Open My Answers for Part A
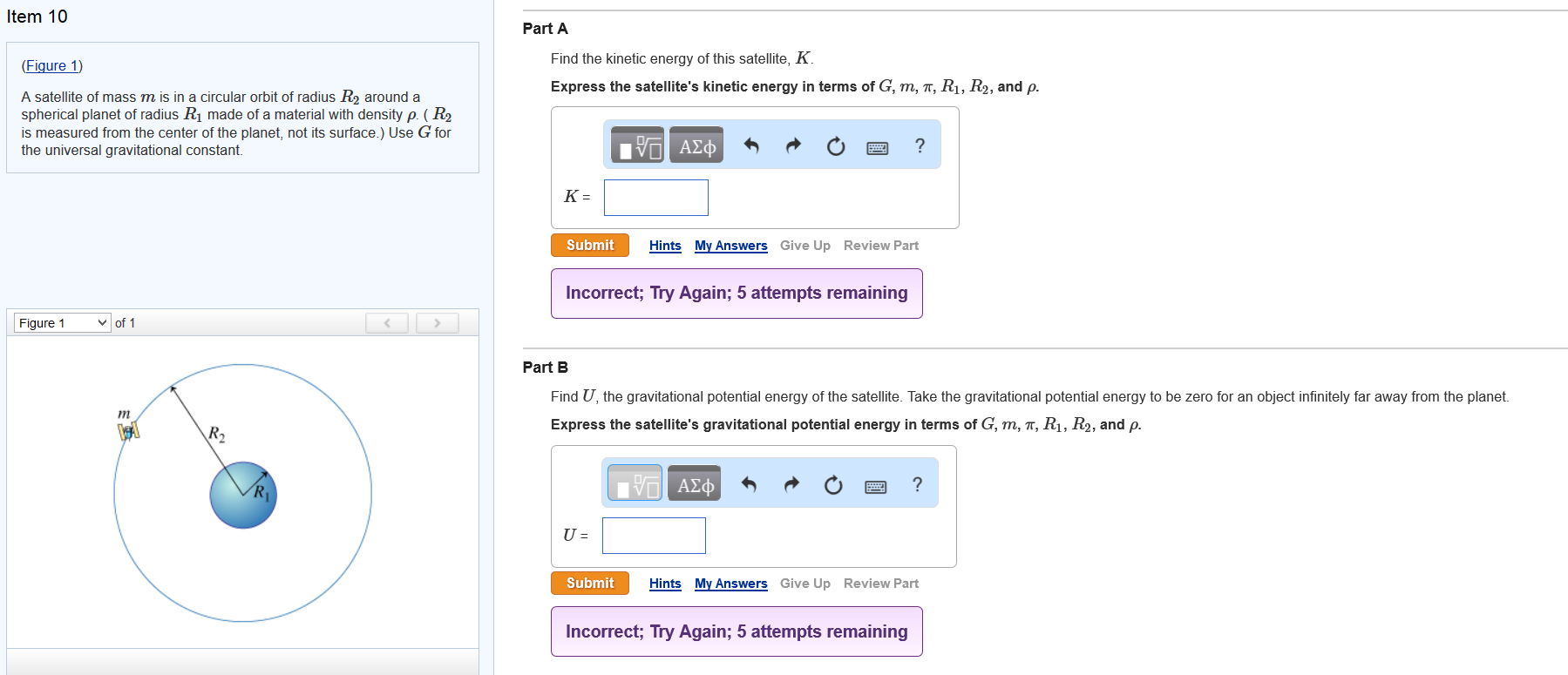This screenshot has height=675, width=1568. 730,246
